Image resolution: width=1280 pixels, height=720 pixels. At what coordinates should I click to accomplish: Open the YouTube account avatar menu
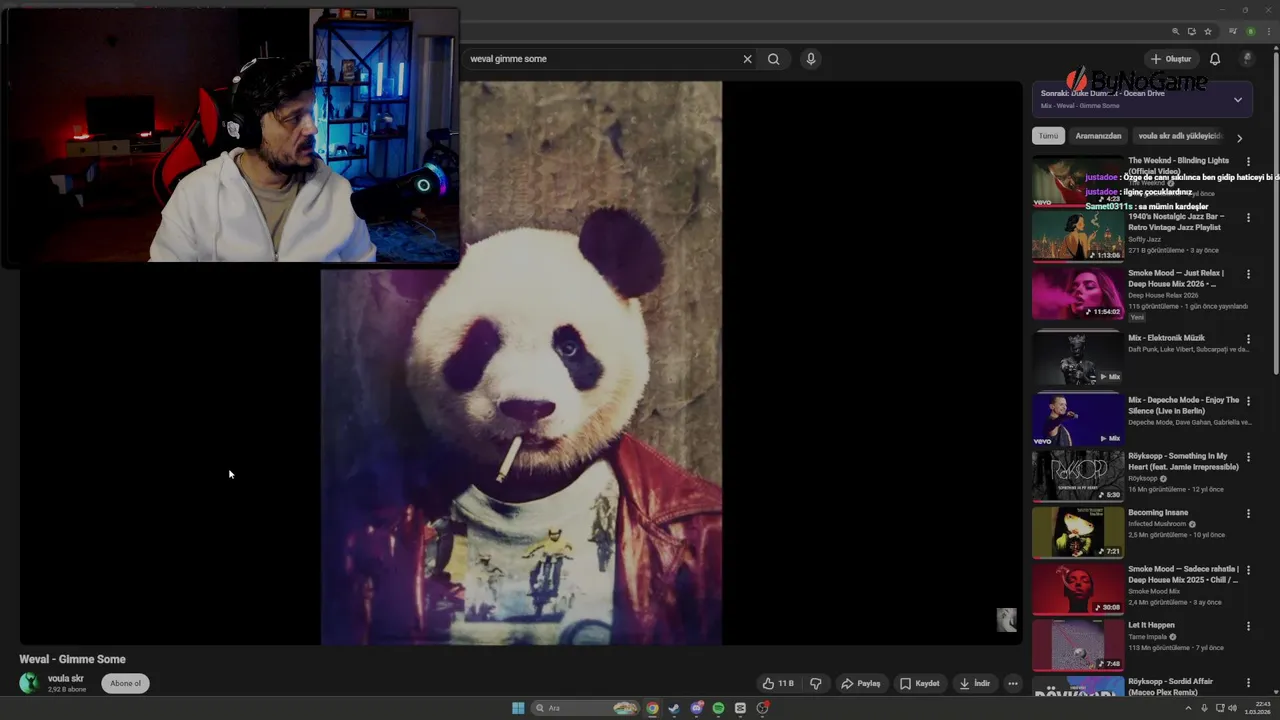(1247, 59)
